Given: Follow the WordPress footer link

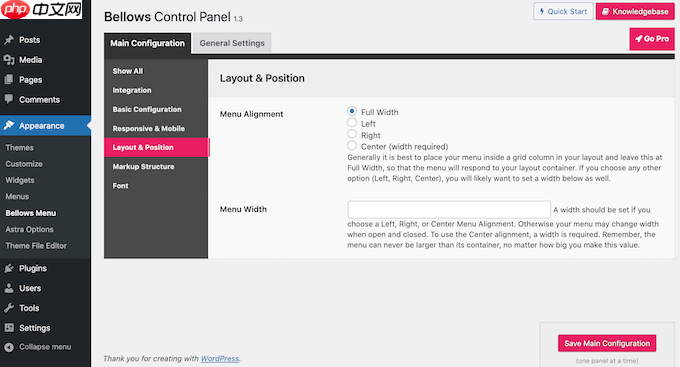Looking at the screenshot, I should [220, 359].
